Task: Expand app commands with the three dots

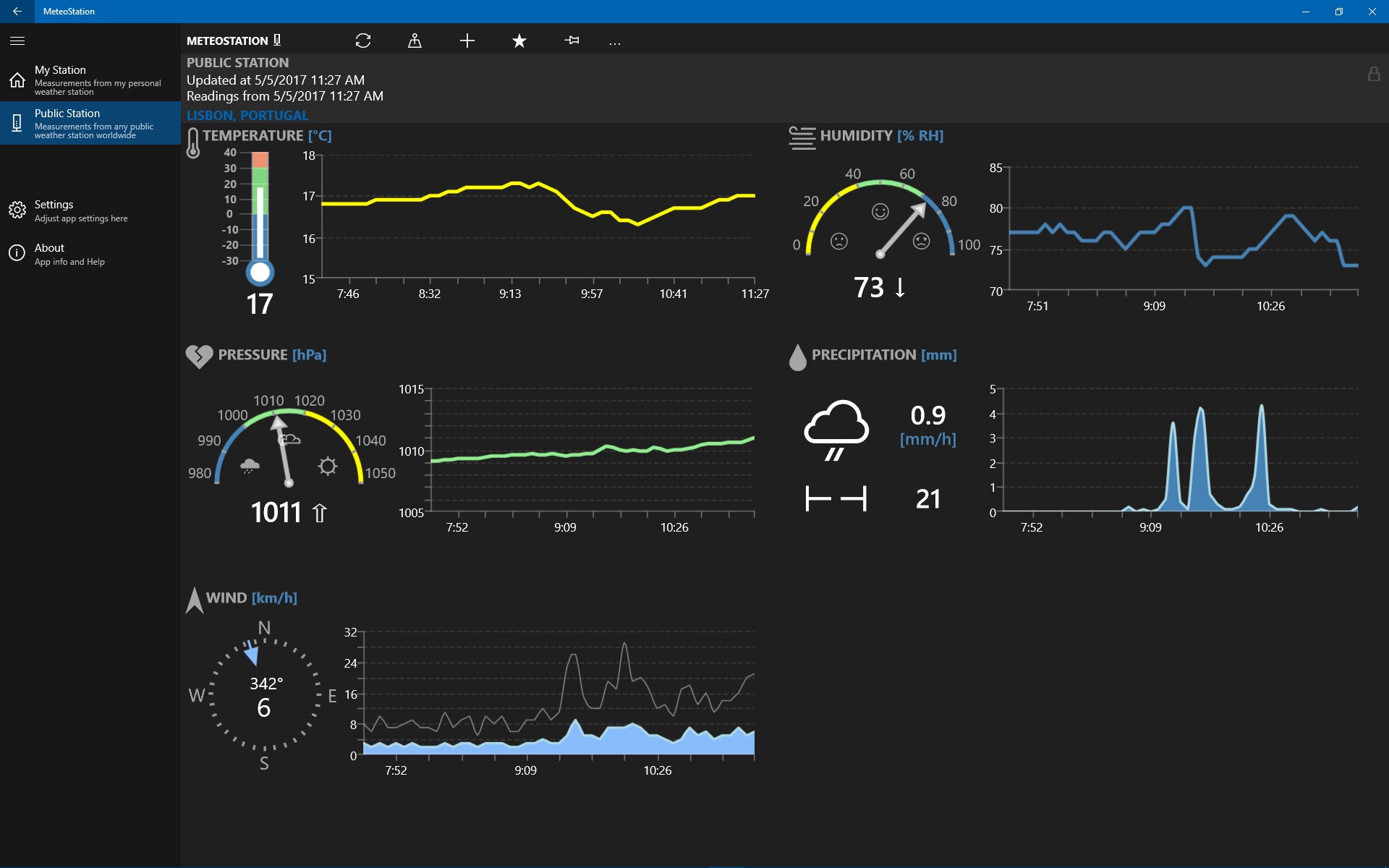Action: [x=615, y=41]
